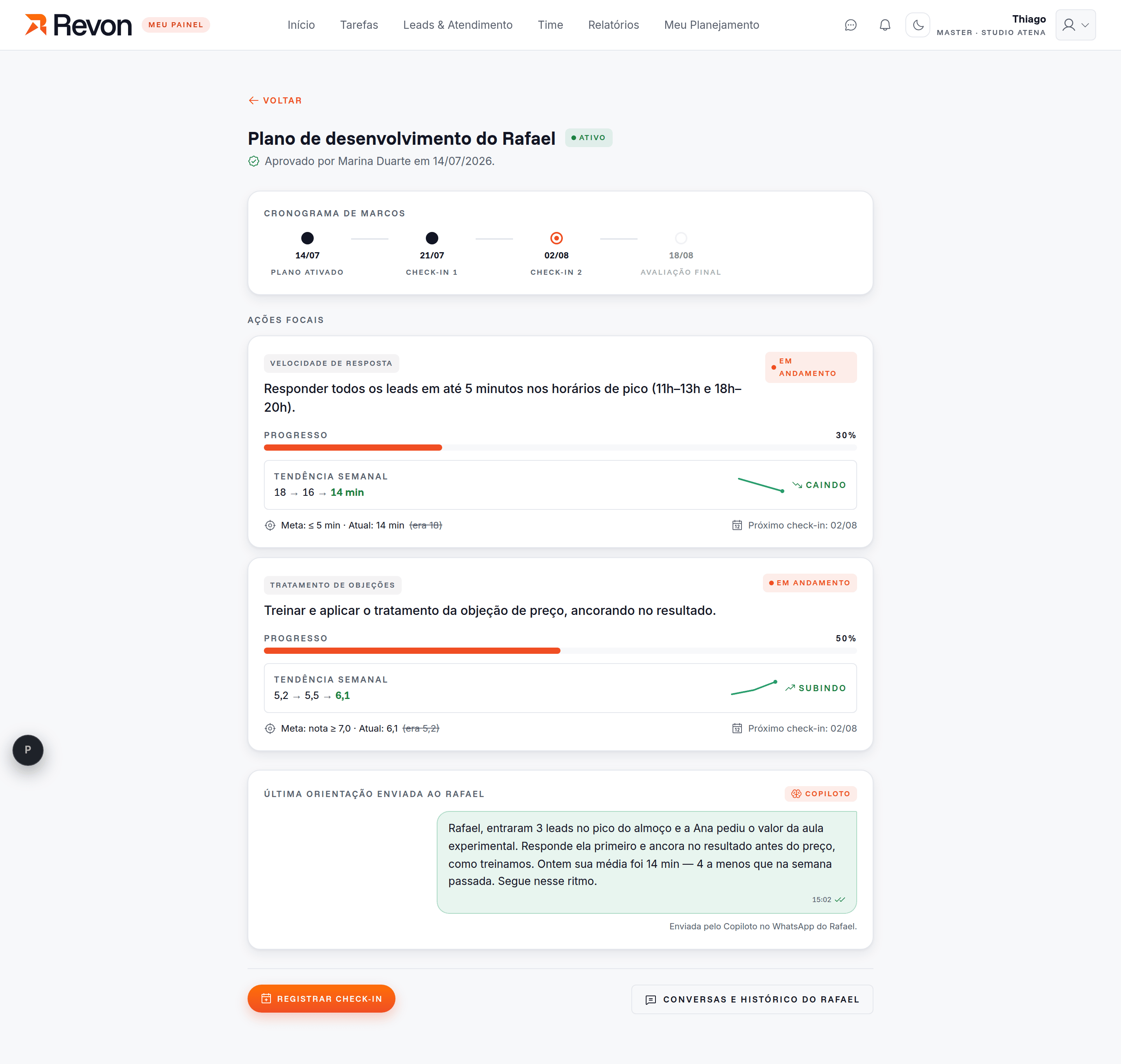Register a check-in with orange button
This screenshot has width=1121, height=1064.
[x=321, y=998]
